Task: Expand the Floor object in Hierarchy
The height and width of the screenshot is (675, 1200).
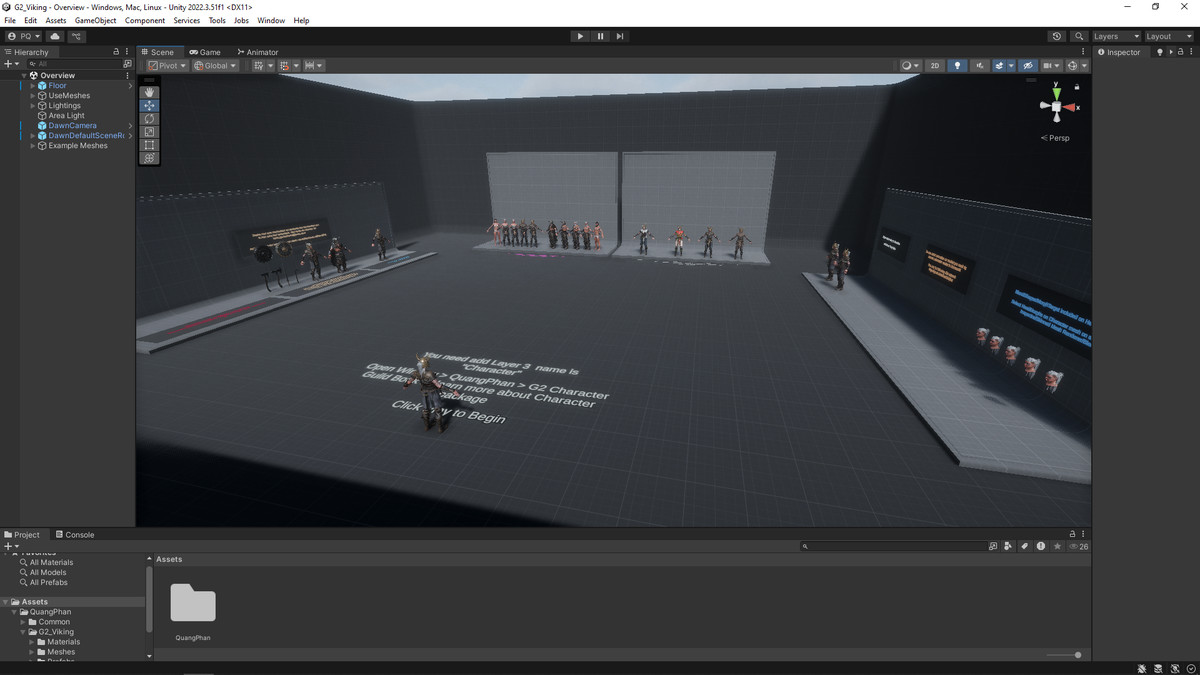Action: tap(33, 86)
